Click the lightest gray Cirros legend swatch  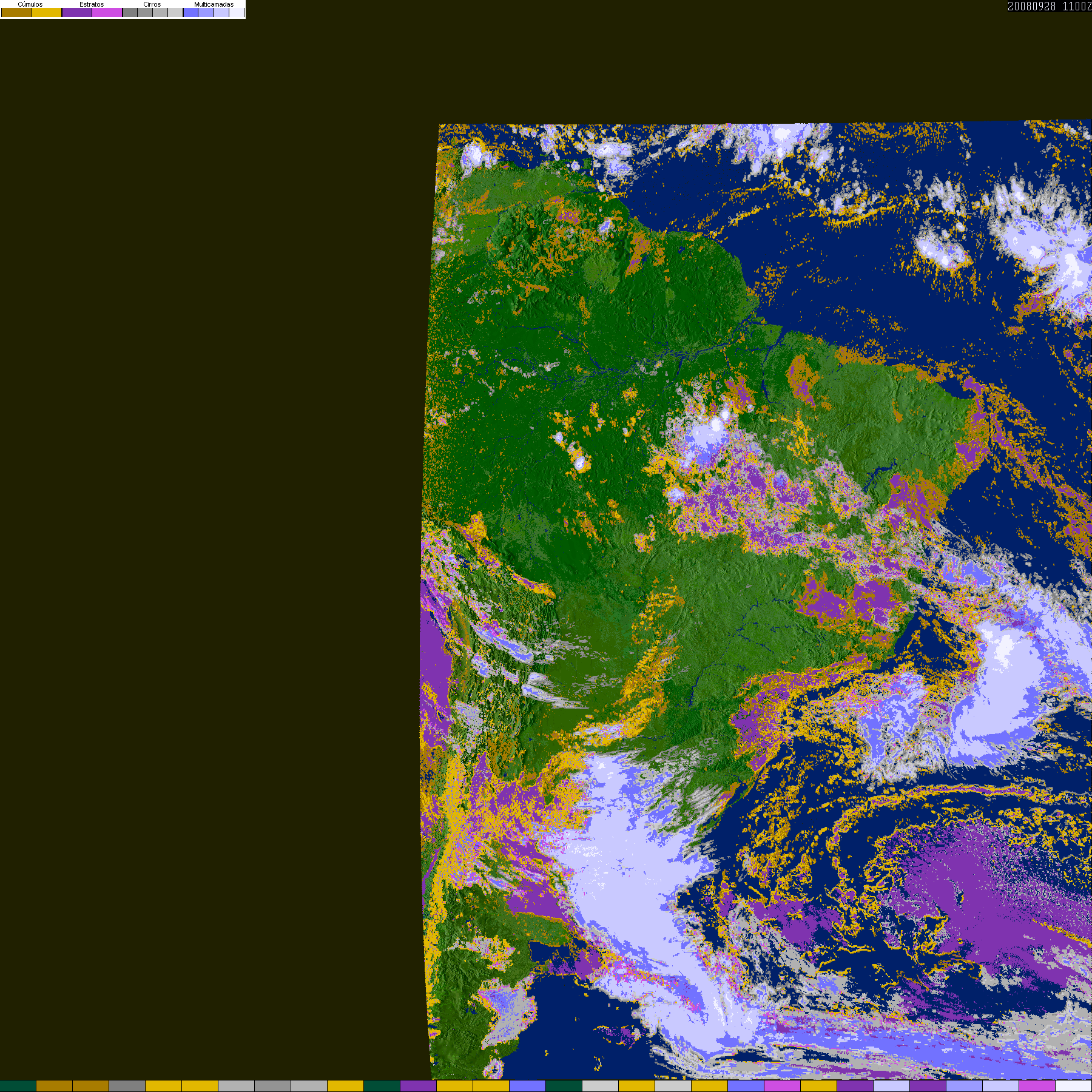175,12
